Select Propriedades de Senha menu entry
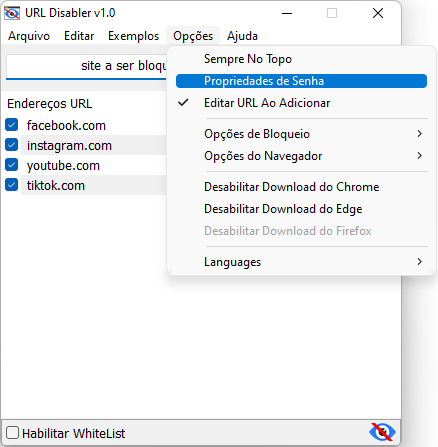Image resolution: width=438 pixels, height=447 pixels. 301,81
